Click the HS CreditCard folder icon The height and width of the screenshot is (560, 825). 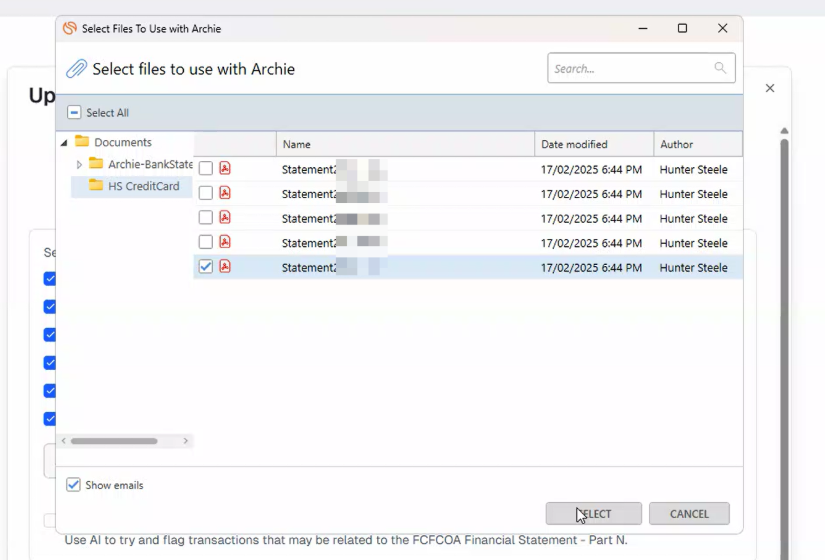click(x=96, y=185)
